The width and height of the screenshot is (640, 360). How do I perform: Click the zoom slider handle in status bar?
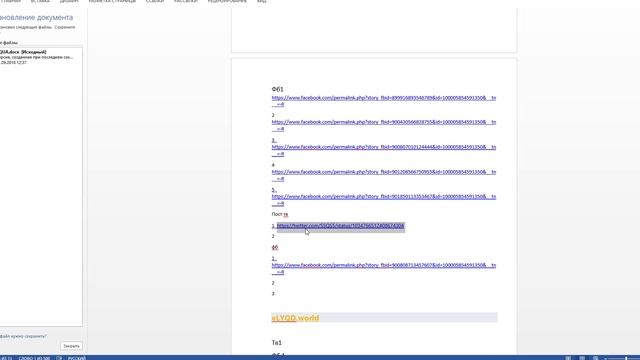[626, 358]
